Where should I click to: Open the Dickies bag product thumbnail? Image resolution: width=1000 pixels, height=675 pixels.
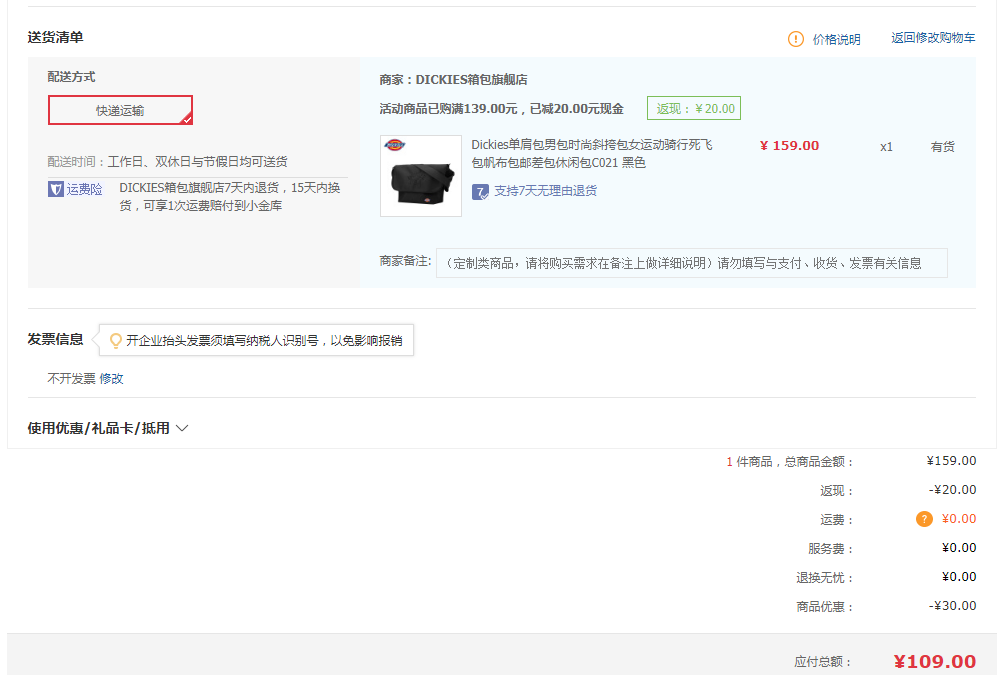(x=421, y=176)
